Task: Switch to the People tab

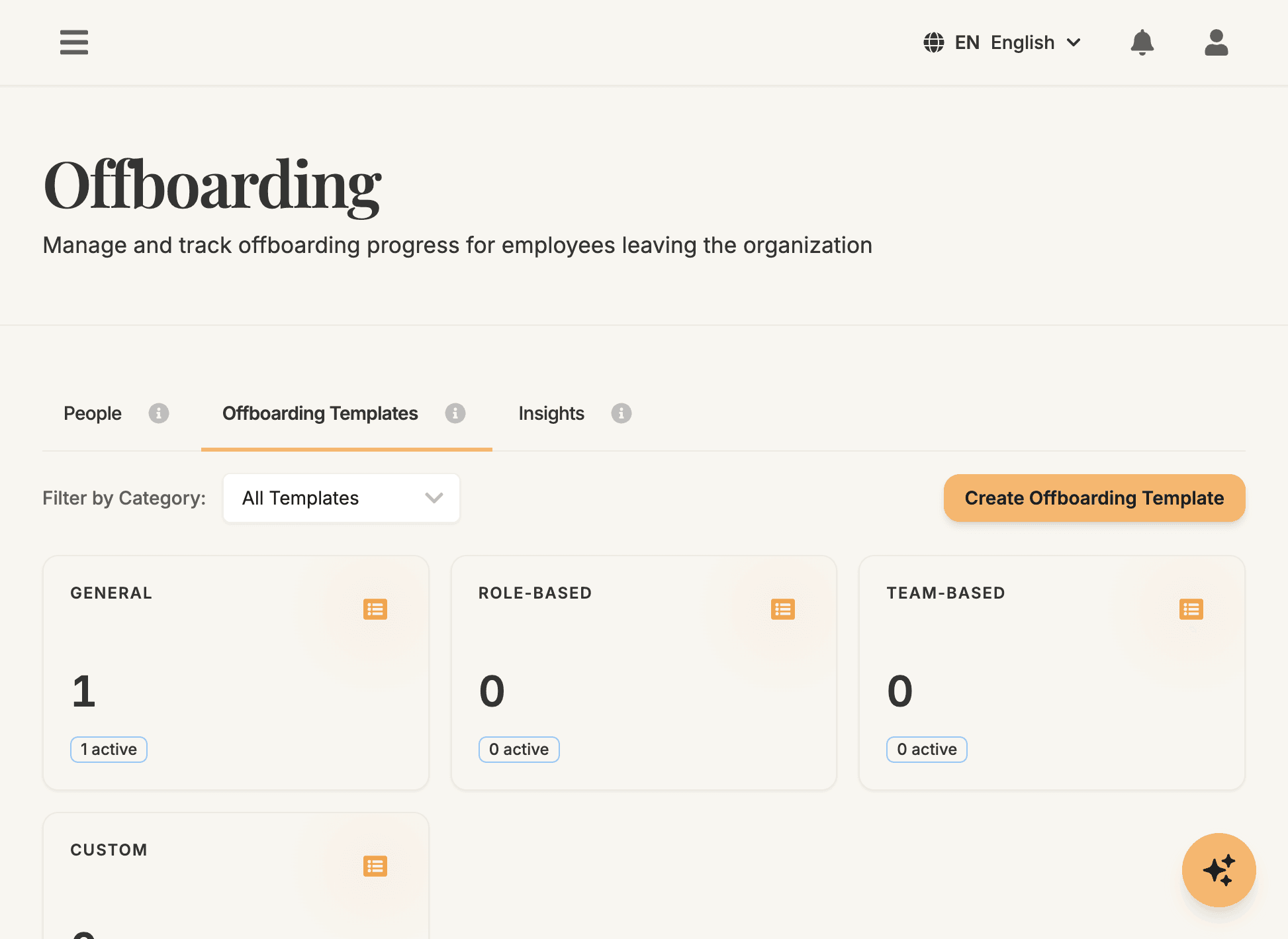Action: pos(92,413)
